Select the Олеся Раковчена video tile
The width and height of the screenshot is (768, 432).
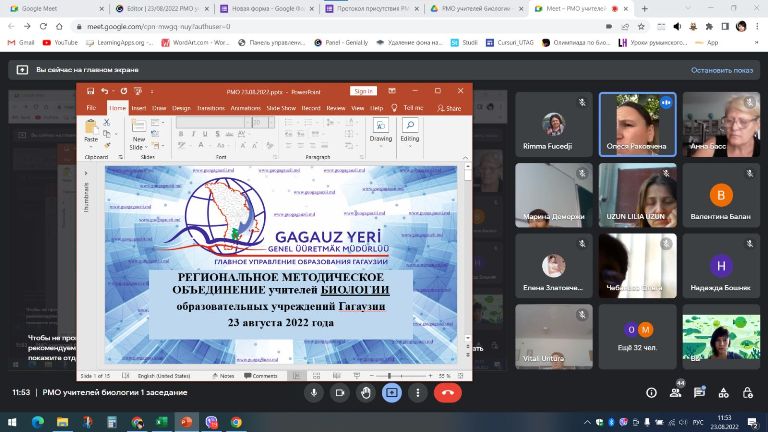pos(637,124)
